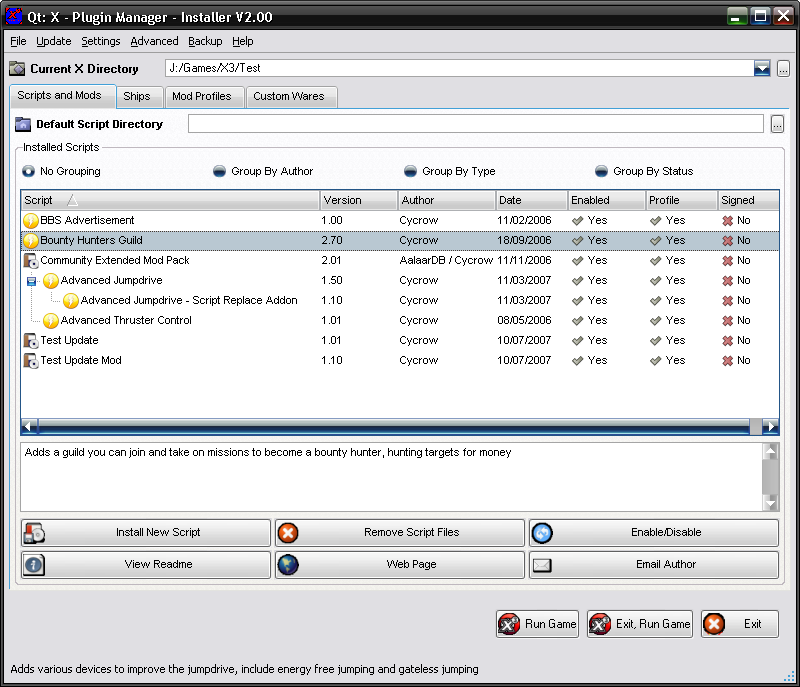This screenshot has width=800, height=687.
Task: Switch to the Custom Wares tab
Action: tap(291, 97)
